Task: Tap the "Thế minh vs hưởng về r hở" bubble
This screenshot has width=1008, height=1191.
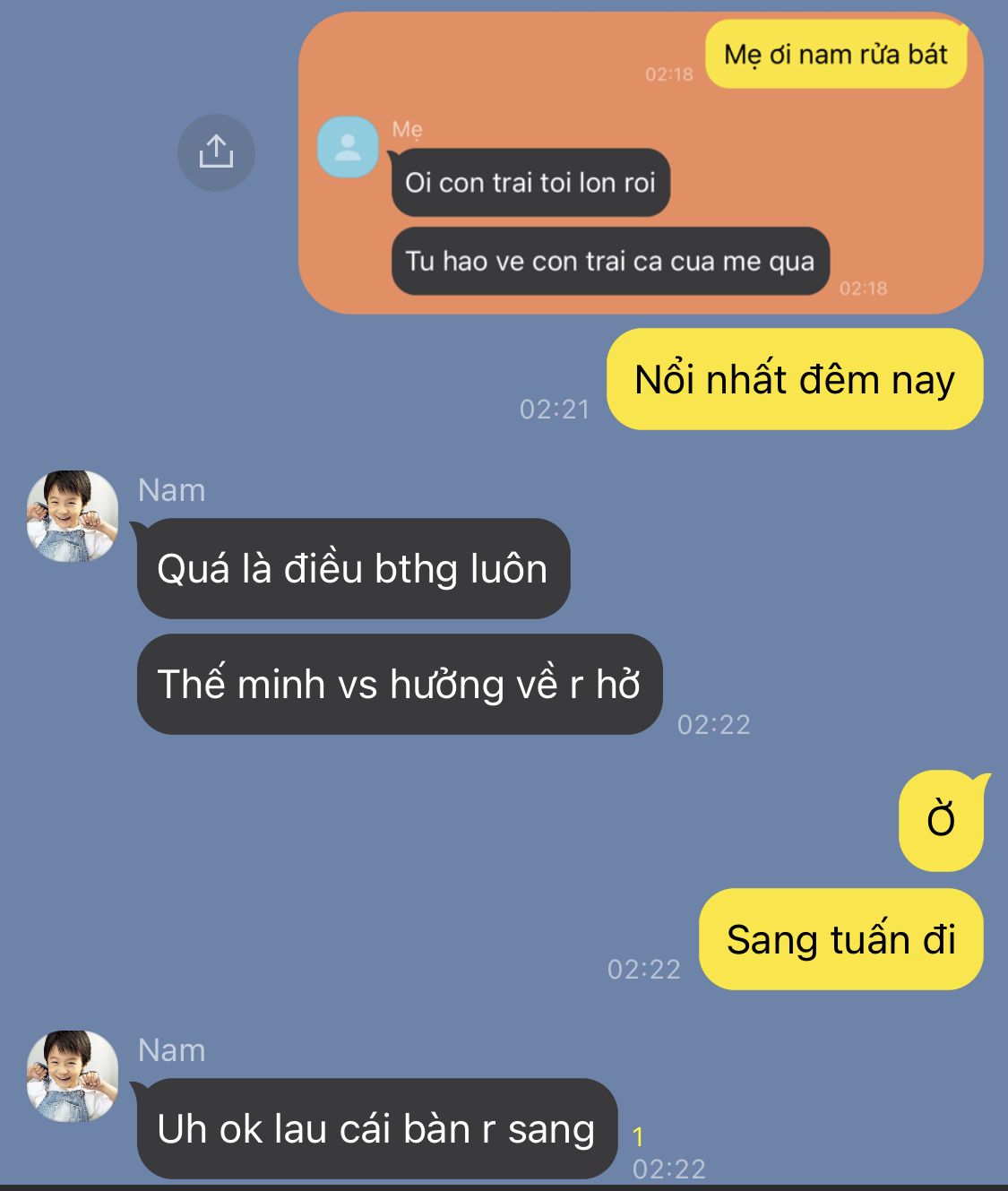Action: coord(400,684)
